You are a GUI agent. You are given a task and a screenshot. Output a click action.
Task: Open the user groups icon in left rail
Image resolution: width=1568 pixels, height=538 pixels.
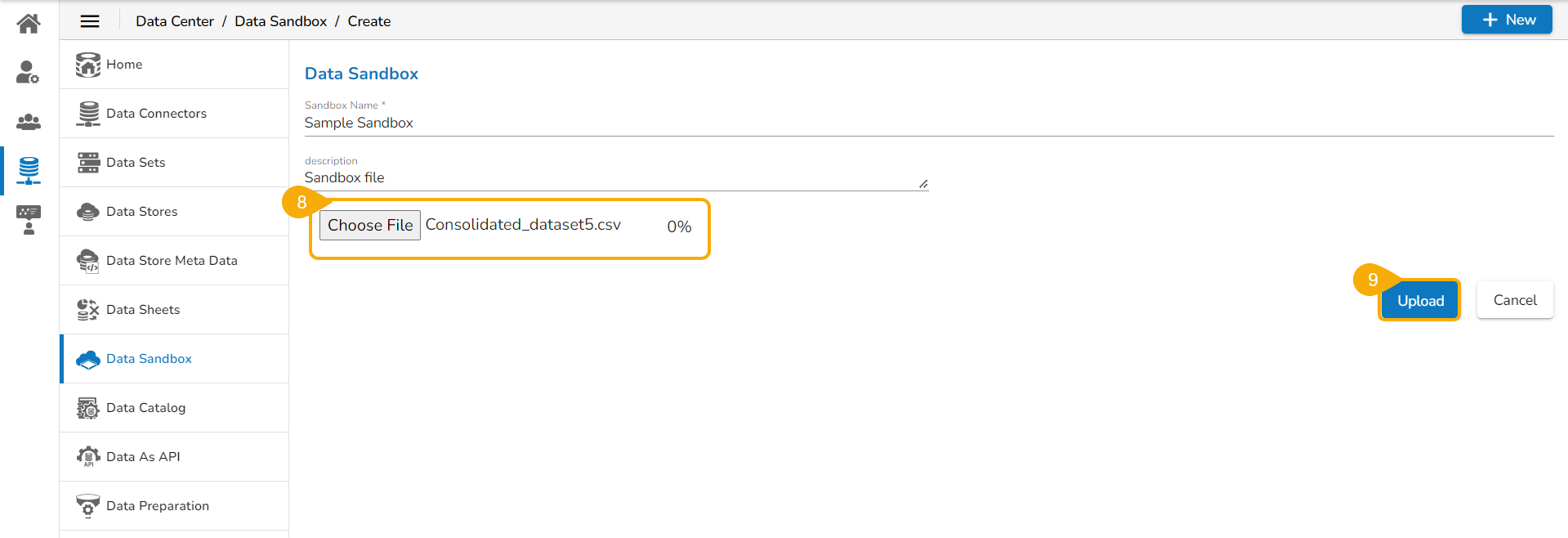(x=29, y=122)
